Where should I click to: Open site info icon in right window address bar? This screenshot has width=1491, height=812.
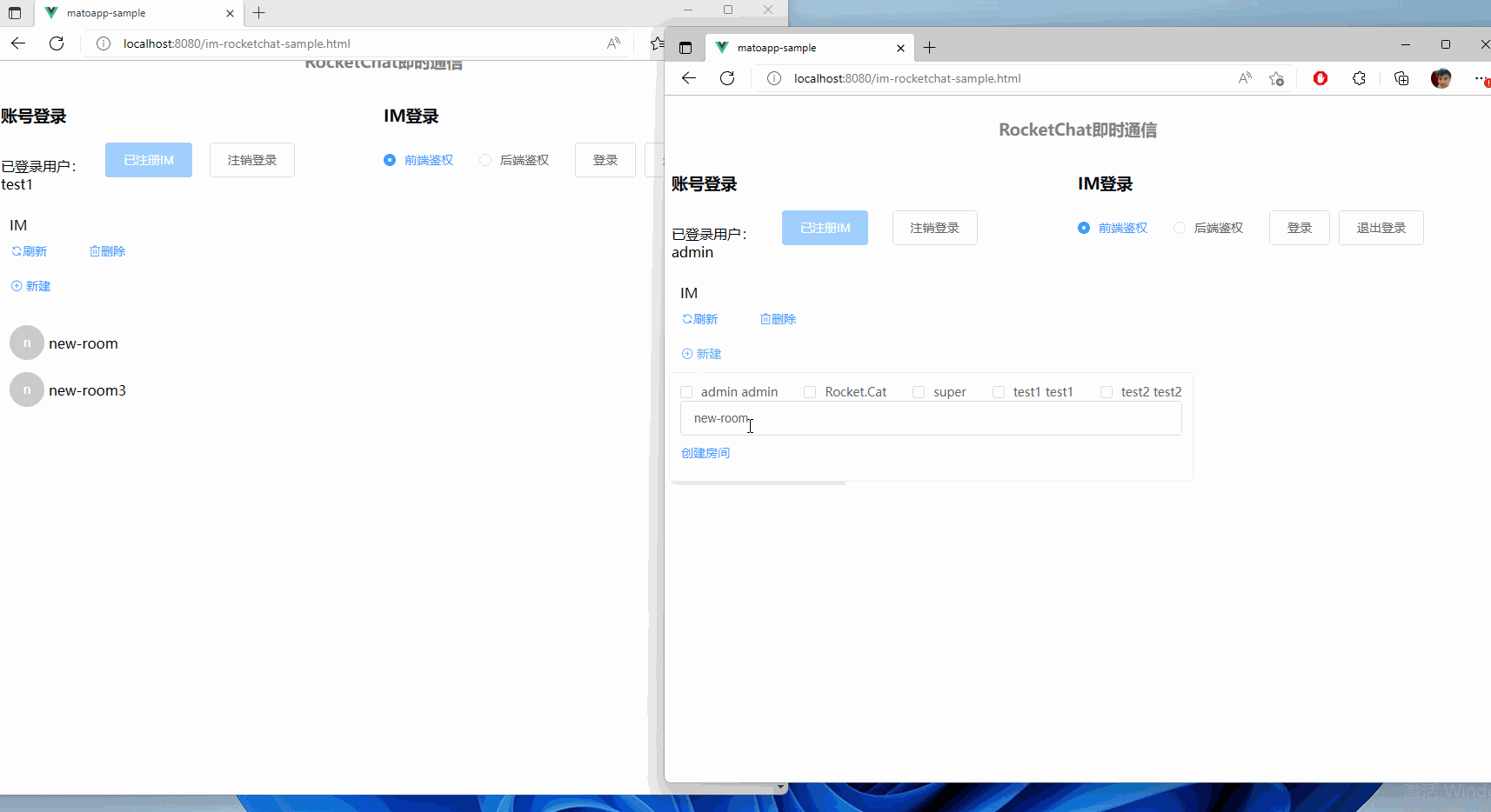coord(773,78)
